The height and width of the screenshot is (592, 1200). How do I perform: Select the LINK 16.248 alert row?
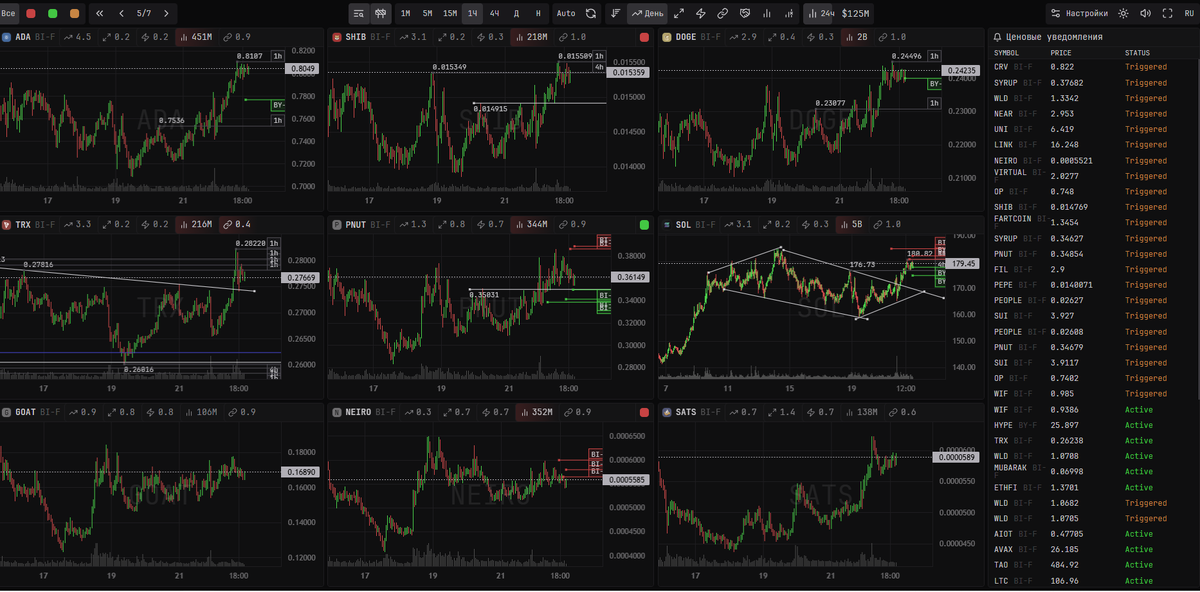click(1094, 145)
